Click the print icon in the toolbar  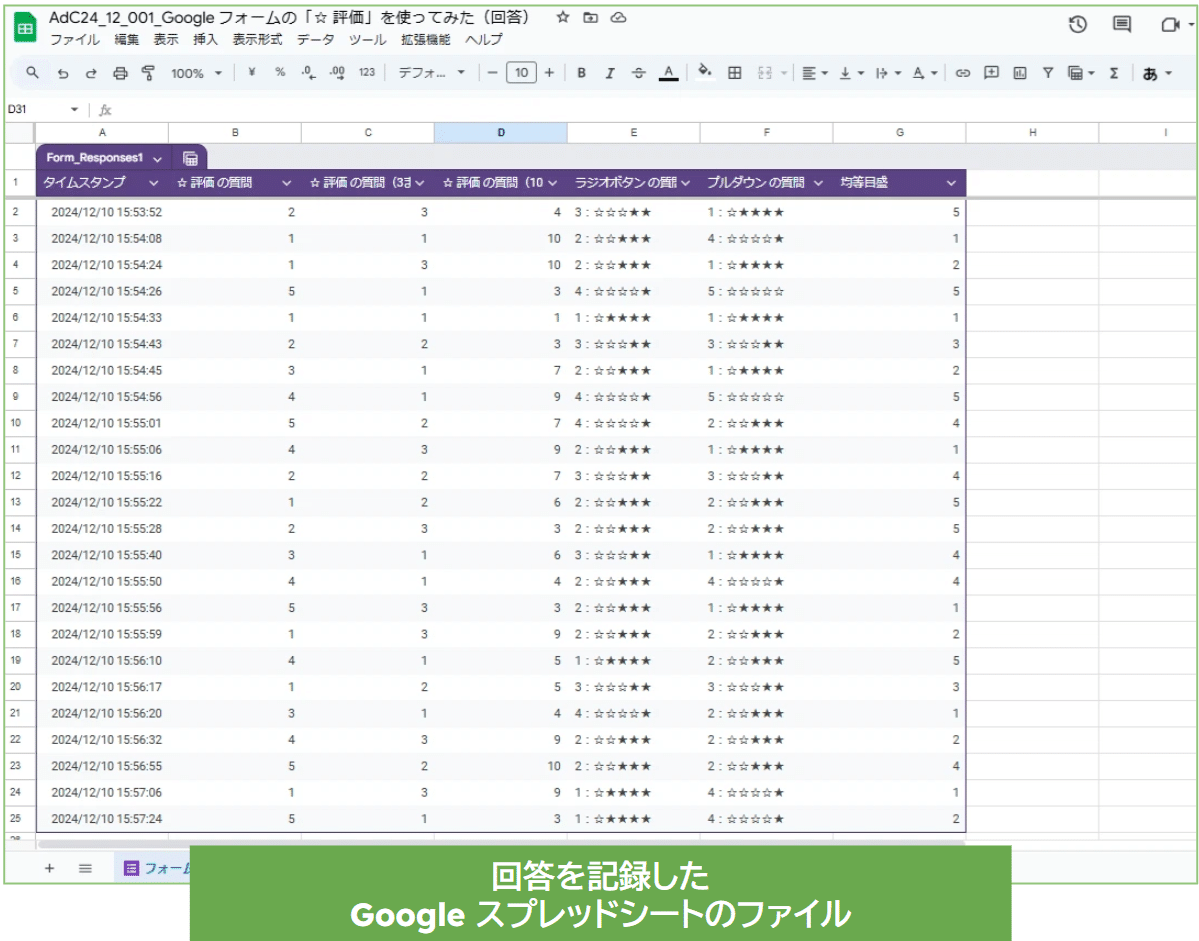119,73
